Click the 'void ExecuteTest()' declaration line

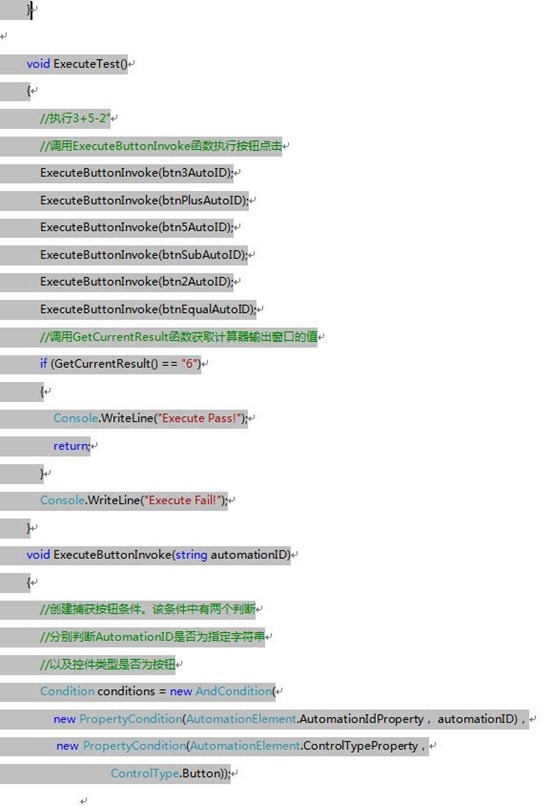coord(77,64)
